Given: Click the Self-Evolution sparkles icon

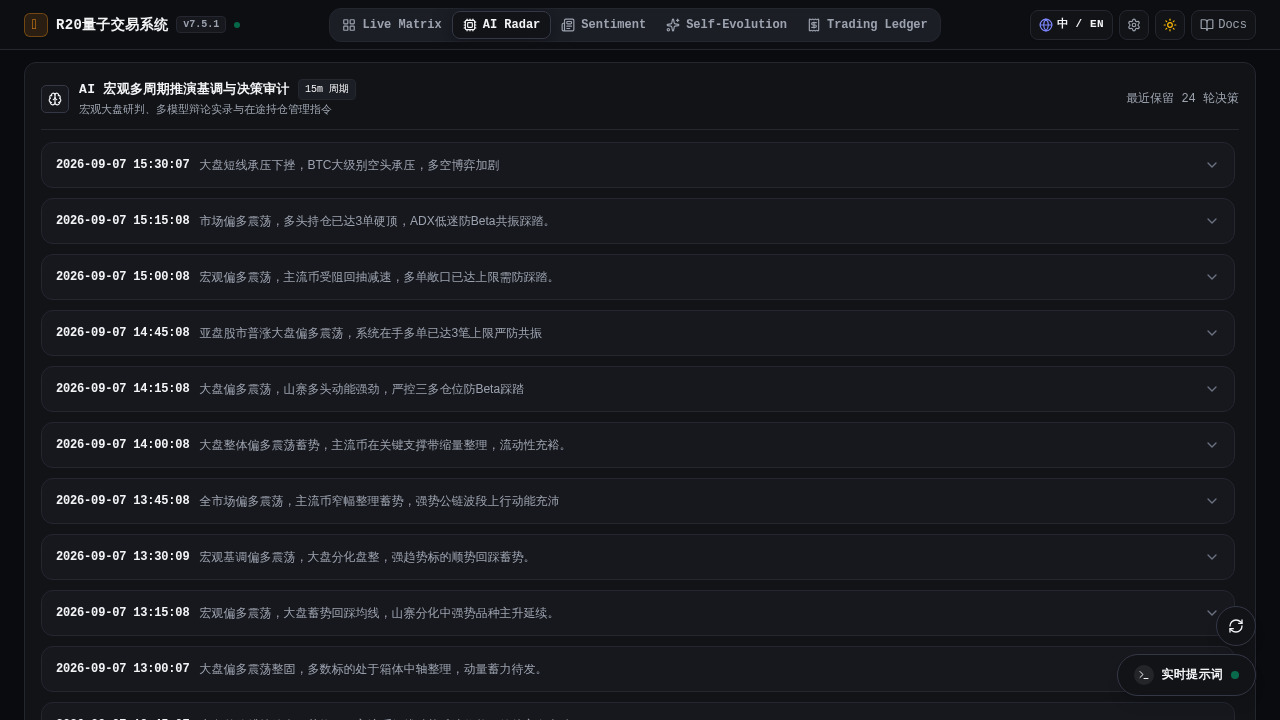Looking at the screenshot, I should pyautogui.click(x=673, y=25).
